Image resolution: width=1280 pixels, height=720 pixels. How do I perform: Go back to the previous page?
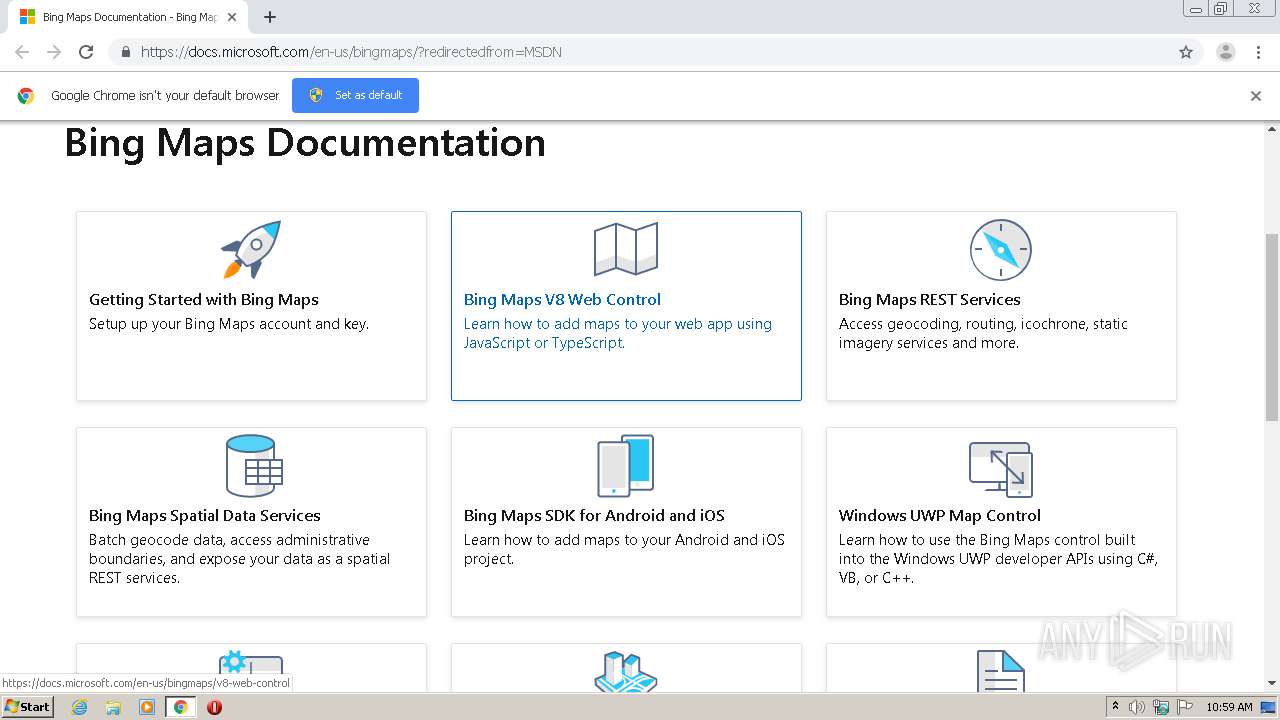[22, 52]
